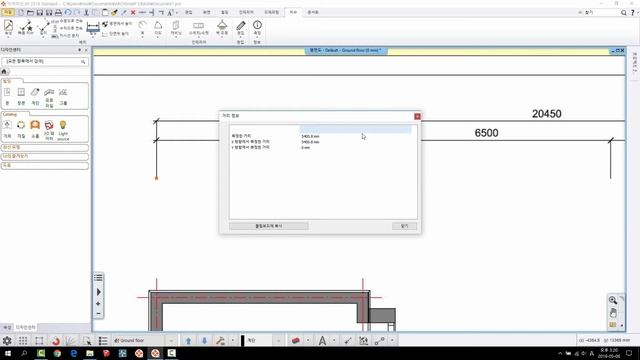The height and width of the screenshot is (360, 640).
Task: Open a file with the folder icon
Action: [x=30, y=13]
